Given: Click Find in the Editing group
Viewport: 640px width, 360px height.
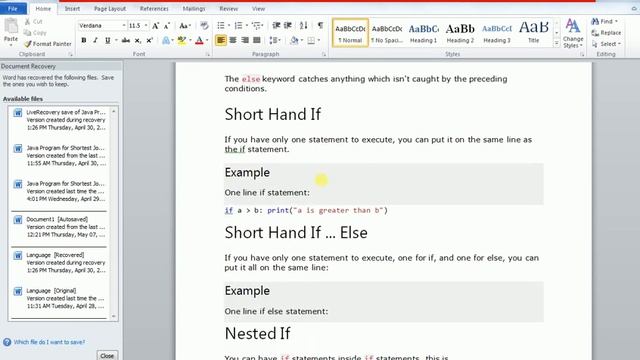Looking at the screenshot, I should (x=603, y=22).
